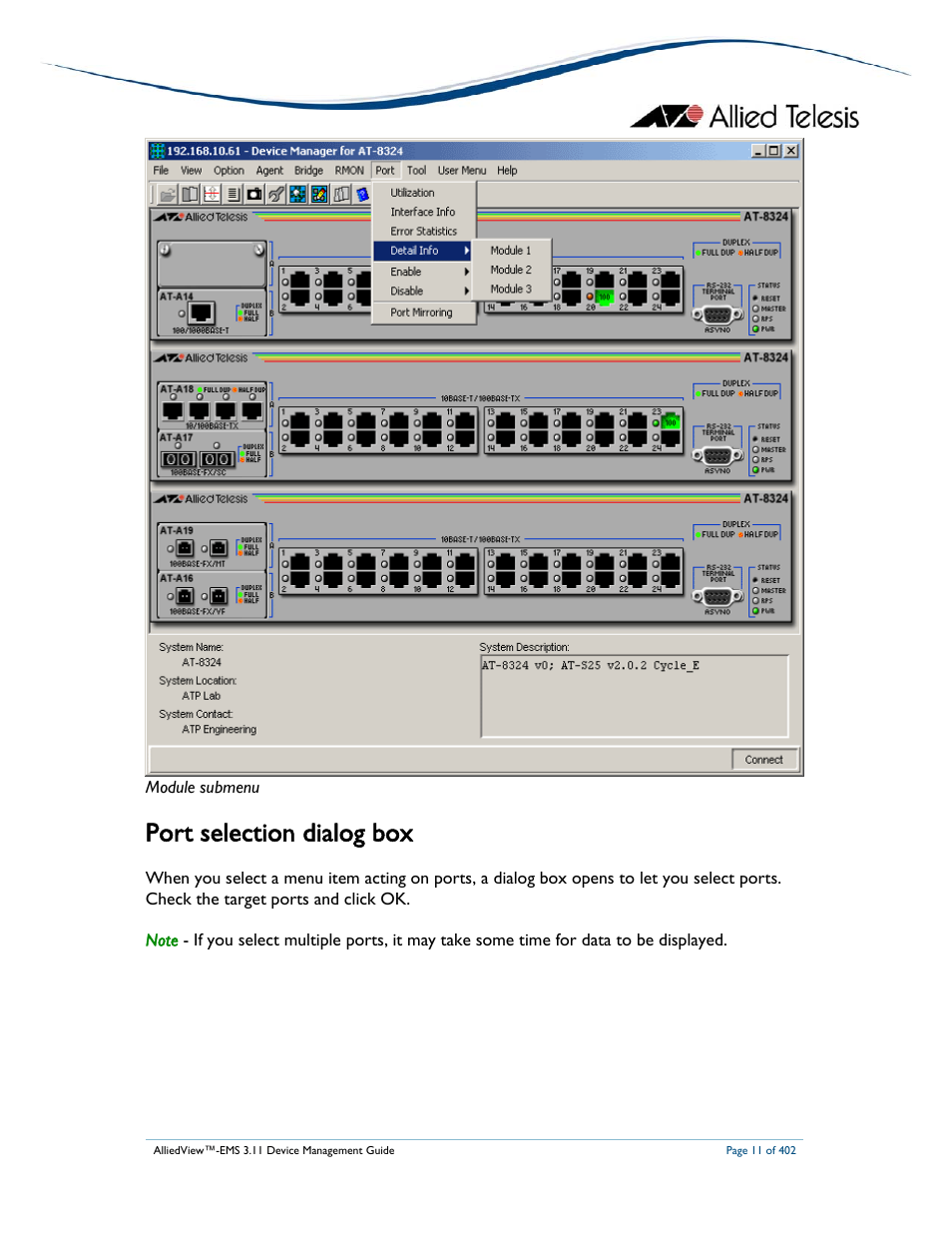Viewport: 952px width, 1233px height.
Task: Click first fiber port of AT-A17 module
Action: [x=179, y=459]
